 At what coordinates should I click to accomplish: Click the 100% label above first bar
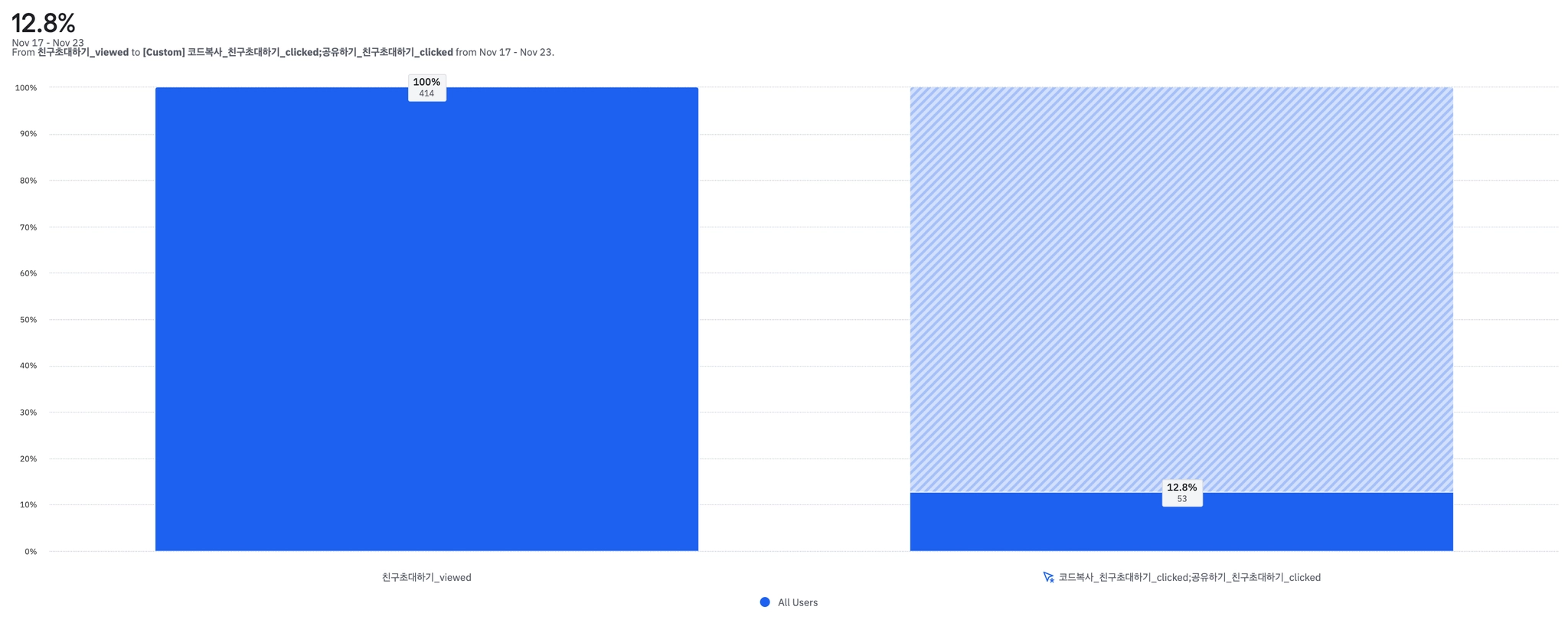[x=426, y=82]
